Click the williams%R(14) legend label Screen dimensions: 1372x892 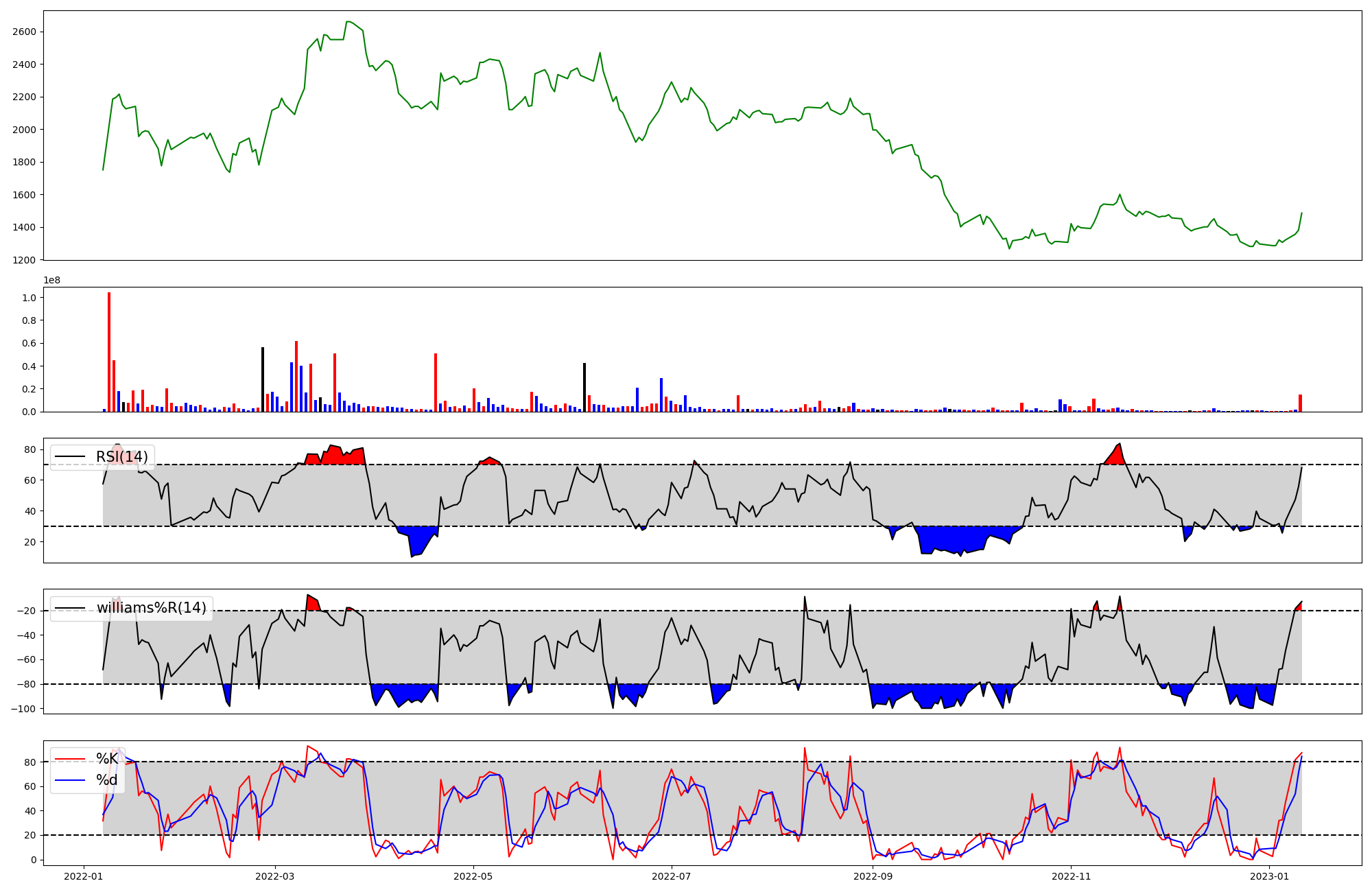151,608
